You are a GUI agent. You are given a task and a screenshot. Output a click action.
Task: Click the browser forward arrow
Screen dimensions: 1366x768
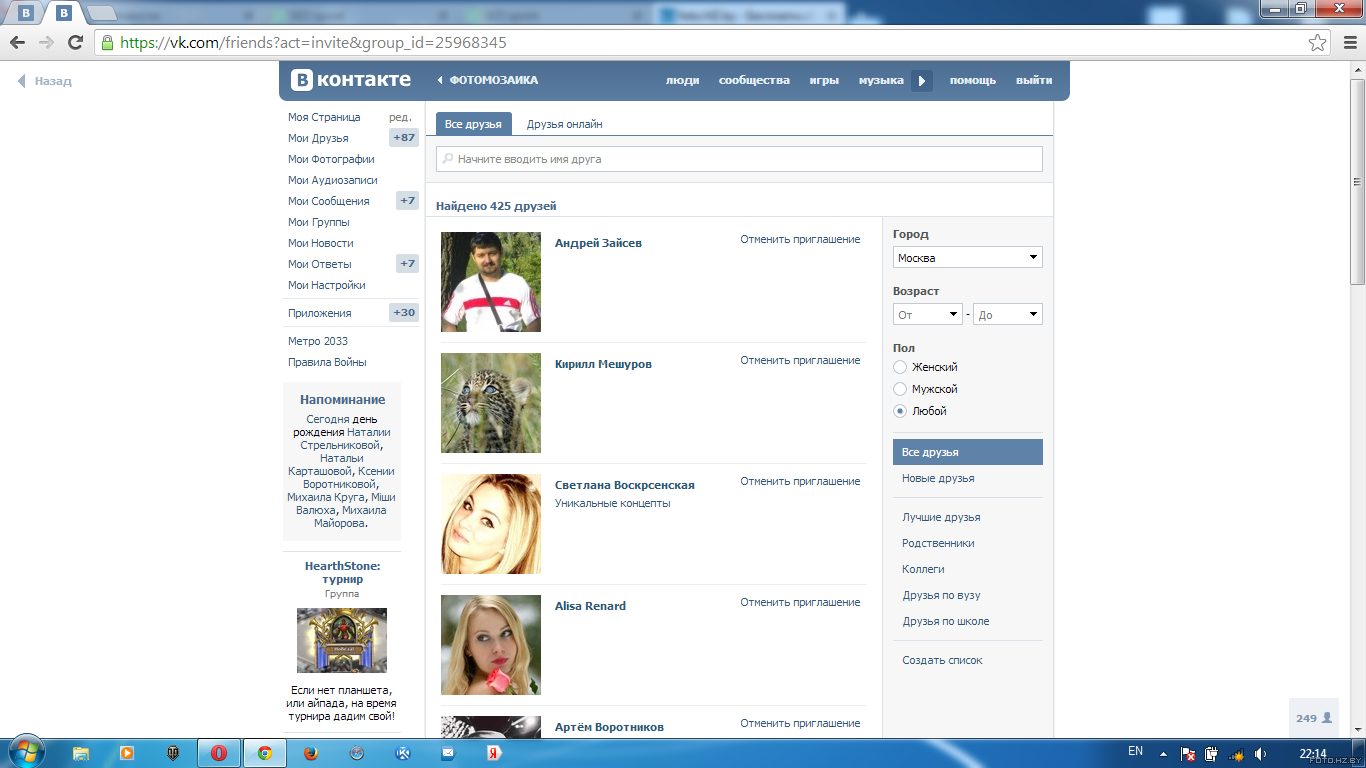[46, 42]
